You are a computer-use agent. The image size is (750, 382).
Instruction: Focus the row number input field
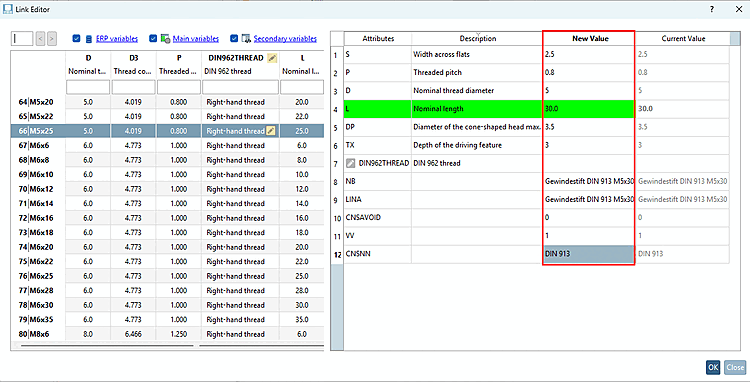pyautogui.click(x=22, y=39)
